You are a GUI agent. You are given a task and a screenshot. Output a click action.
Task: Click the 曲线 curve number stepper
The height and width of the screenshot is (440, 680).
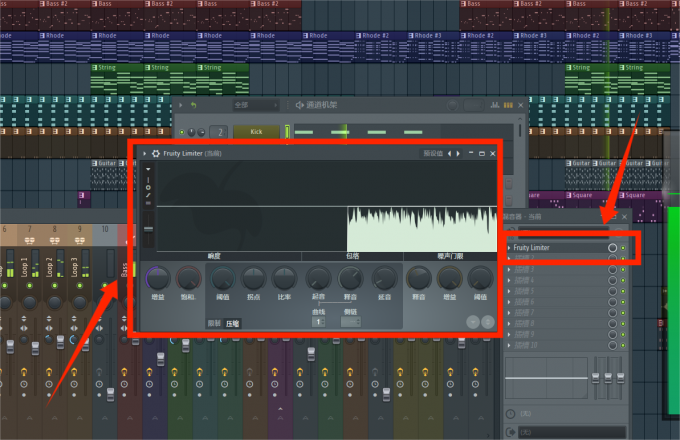pos(318,322)
